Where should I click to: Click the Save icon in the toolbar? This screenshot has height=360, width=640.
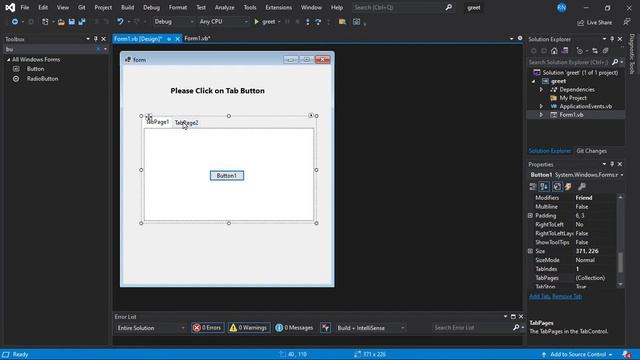point(71,22)
